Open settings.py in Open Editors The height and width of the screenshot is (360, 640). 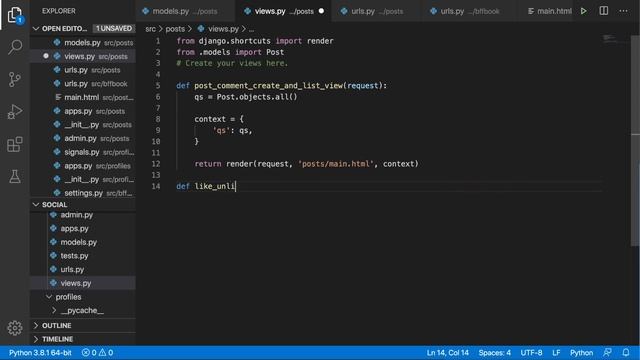[x=83, y=193]
